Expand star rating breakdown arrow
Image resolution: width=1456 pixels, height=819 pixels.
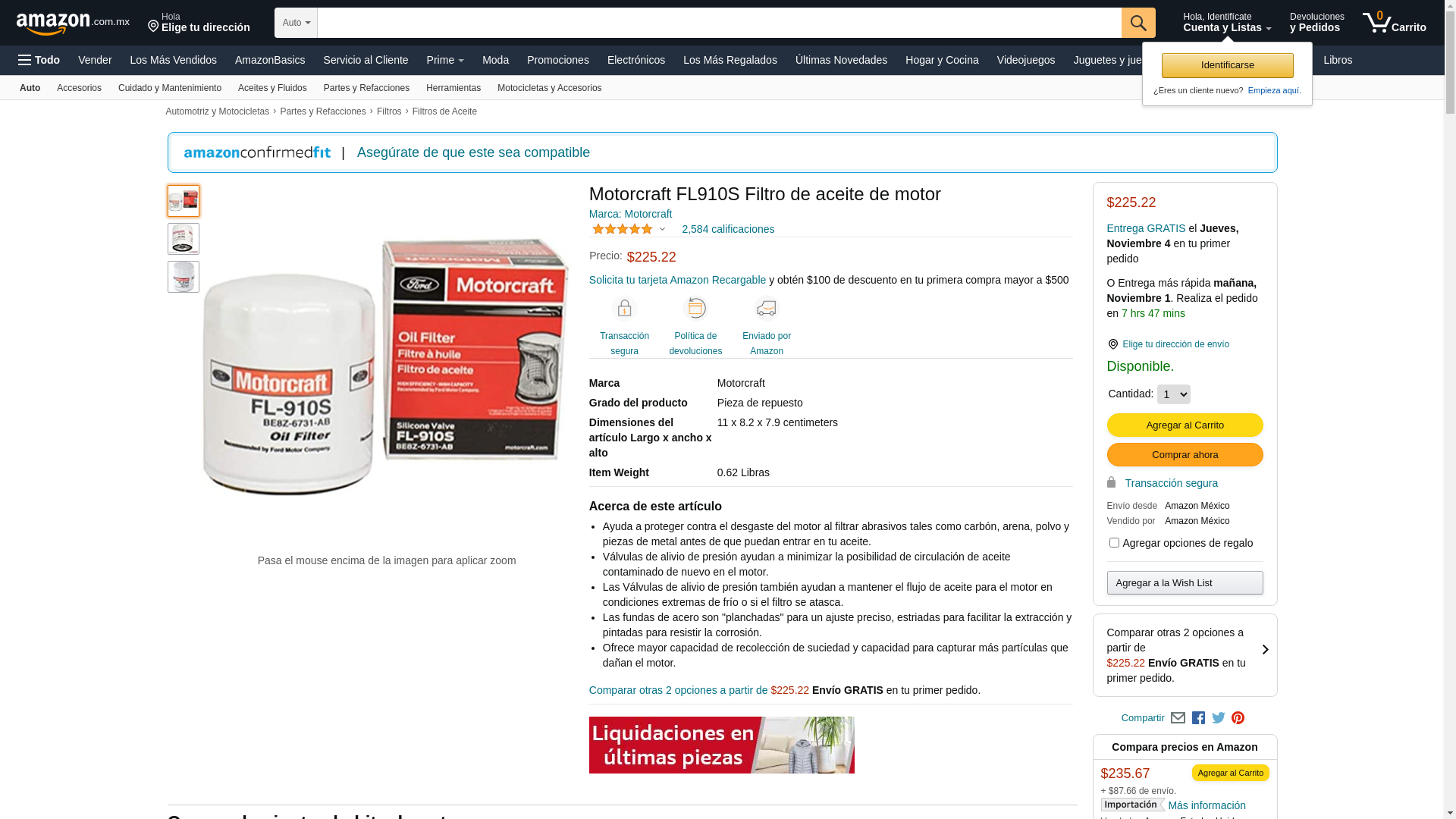click(662, 229)
